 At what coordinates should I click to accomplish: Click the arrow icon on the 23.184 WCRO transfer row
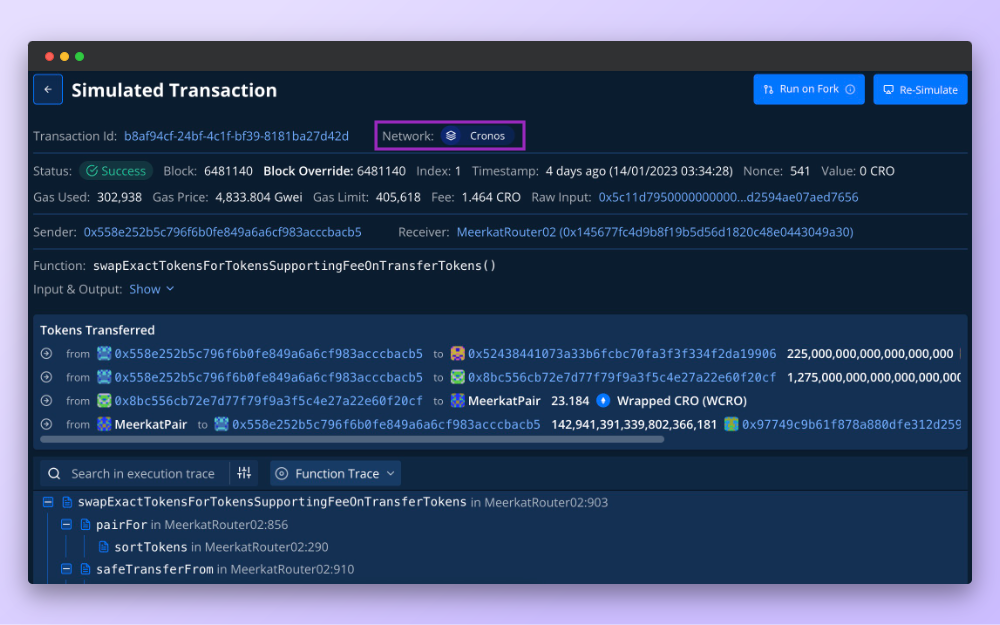coord(47,401)
